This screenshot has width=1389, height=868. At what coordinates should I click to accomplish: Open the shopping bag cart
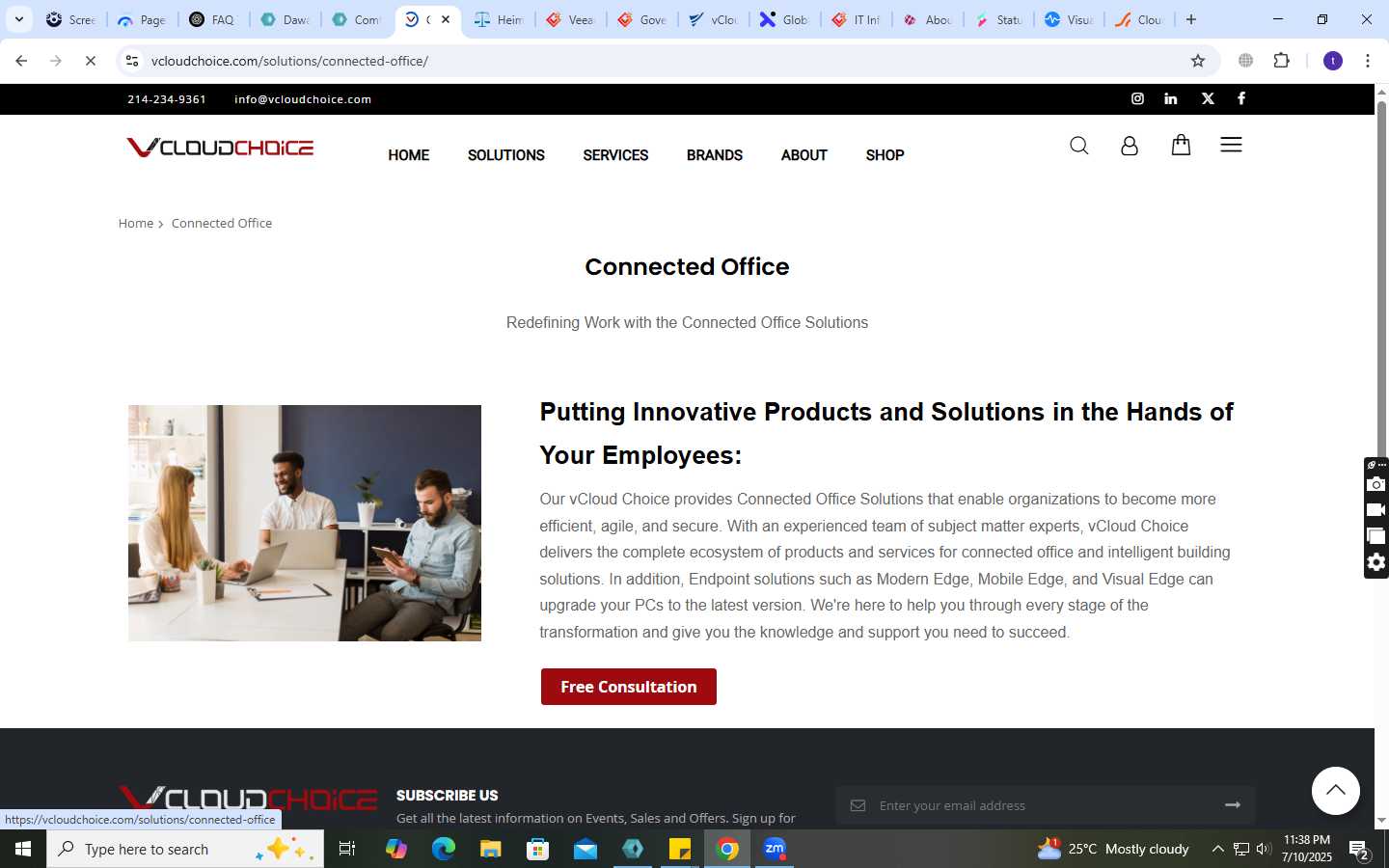1181,145
